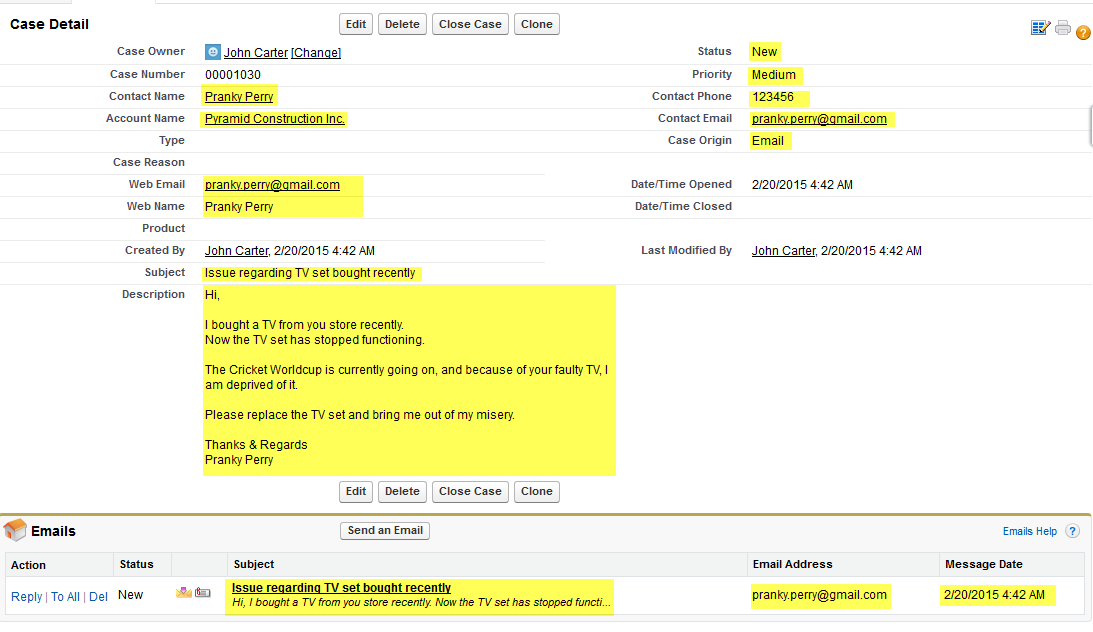Click To All in the email row
The height and width of the screenshot is (632, 1093).
[x=65, y=597]
